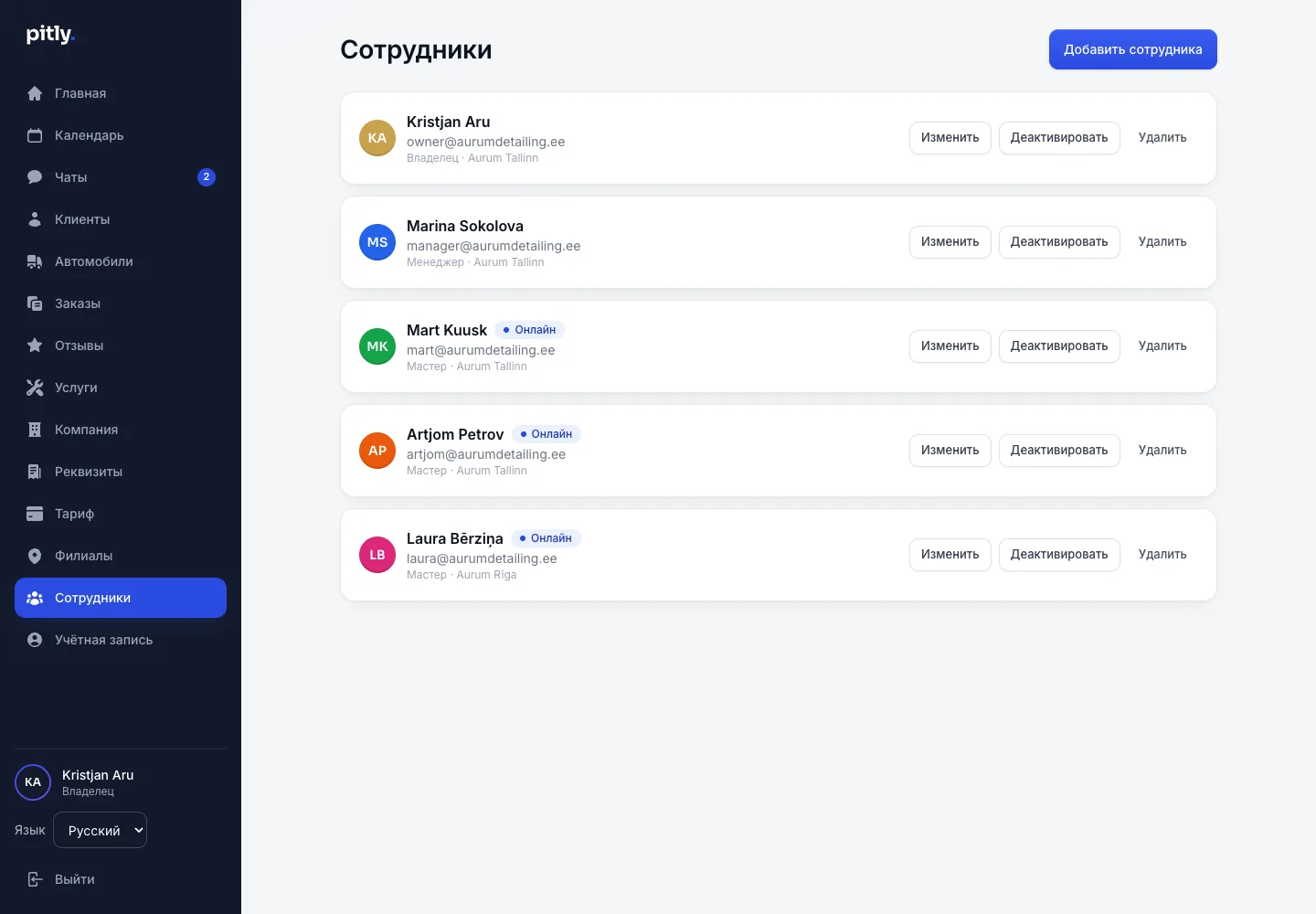This screenshot has width=1316, height=914.
Task: Click Изменить for Artjom Petrov
Action: [950, 451]
